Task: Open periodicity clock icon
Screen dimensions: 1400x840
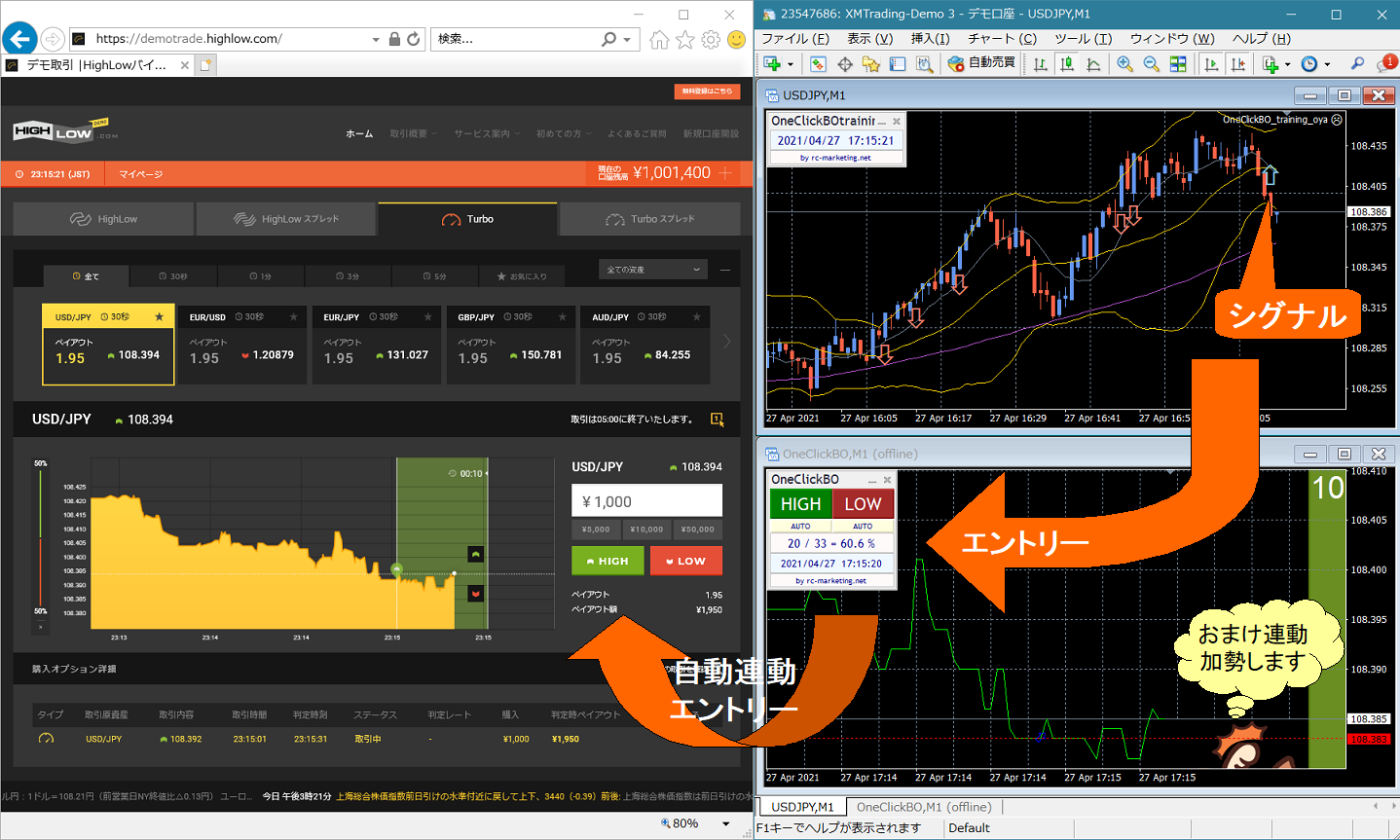Action: pyautogui.click(x=1309, y=63)
